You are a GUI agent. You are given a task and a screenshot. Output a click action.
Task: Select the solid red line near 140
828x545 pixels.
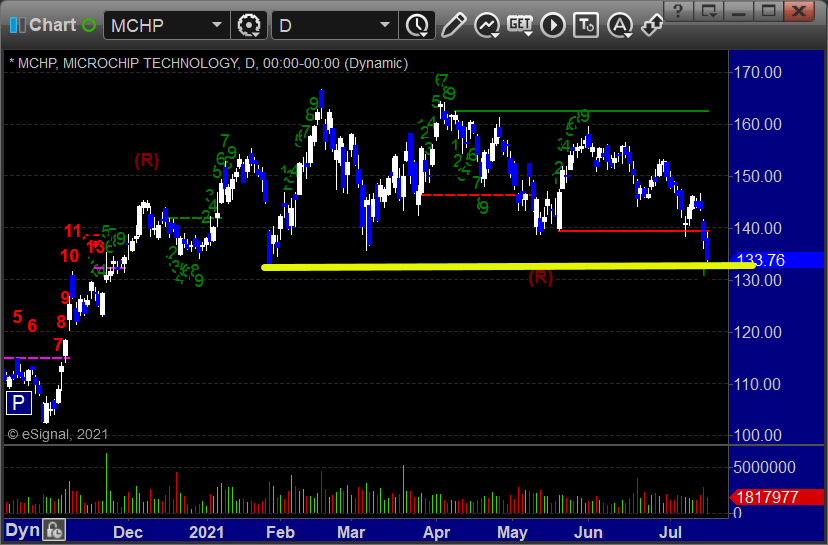point(633,231)
